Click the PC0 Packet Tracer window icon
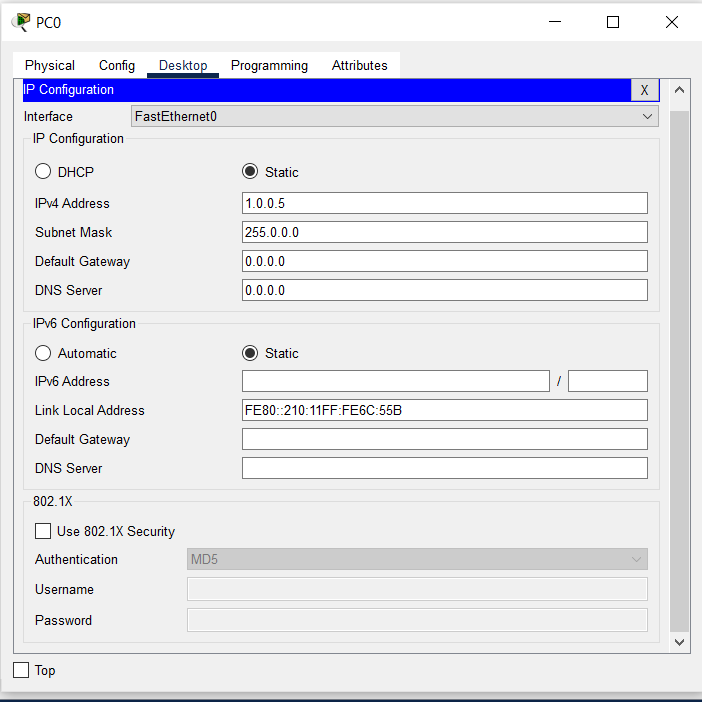 [20, 22]
